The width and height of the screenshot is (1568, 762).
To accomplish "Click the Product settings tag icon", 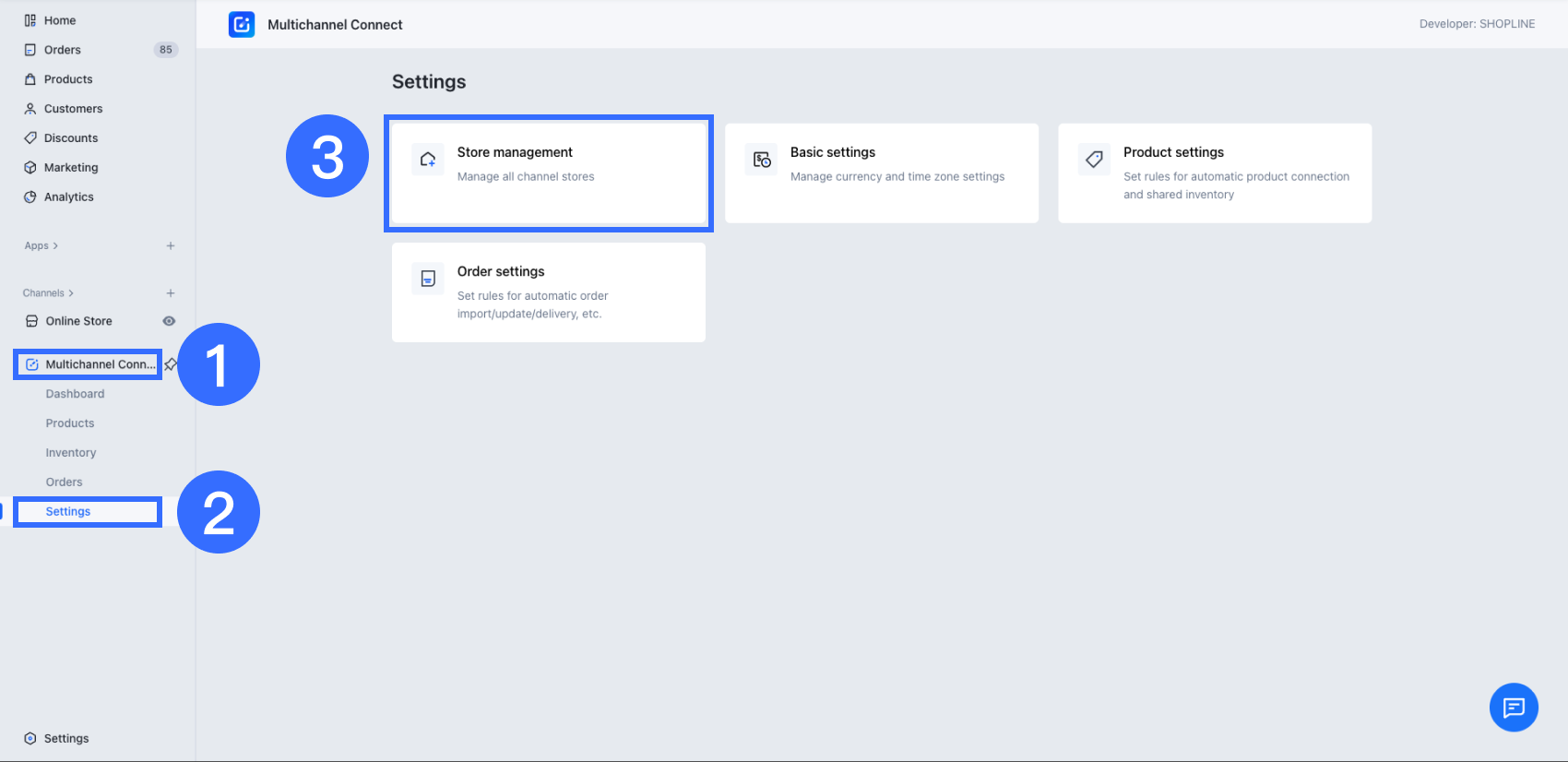I will [x=1094, y=160].
